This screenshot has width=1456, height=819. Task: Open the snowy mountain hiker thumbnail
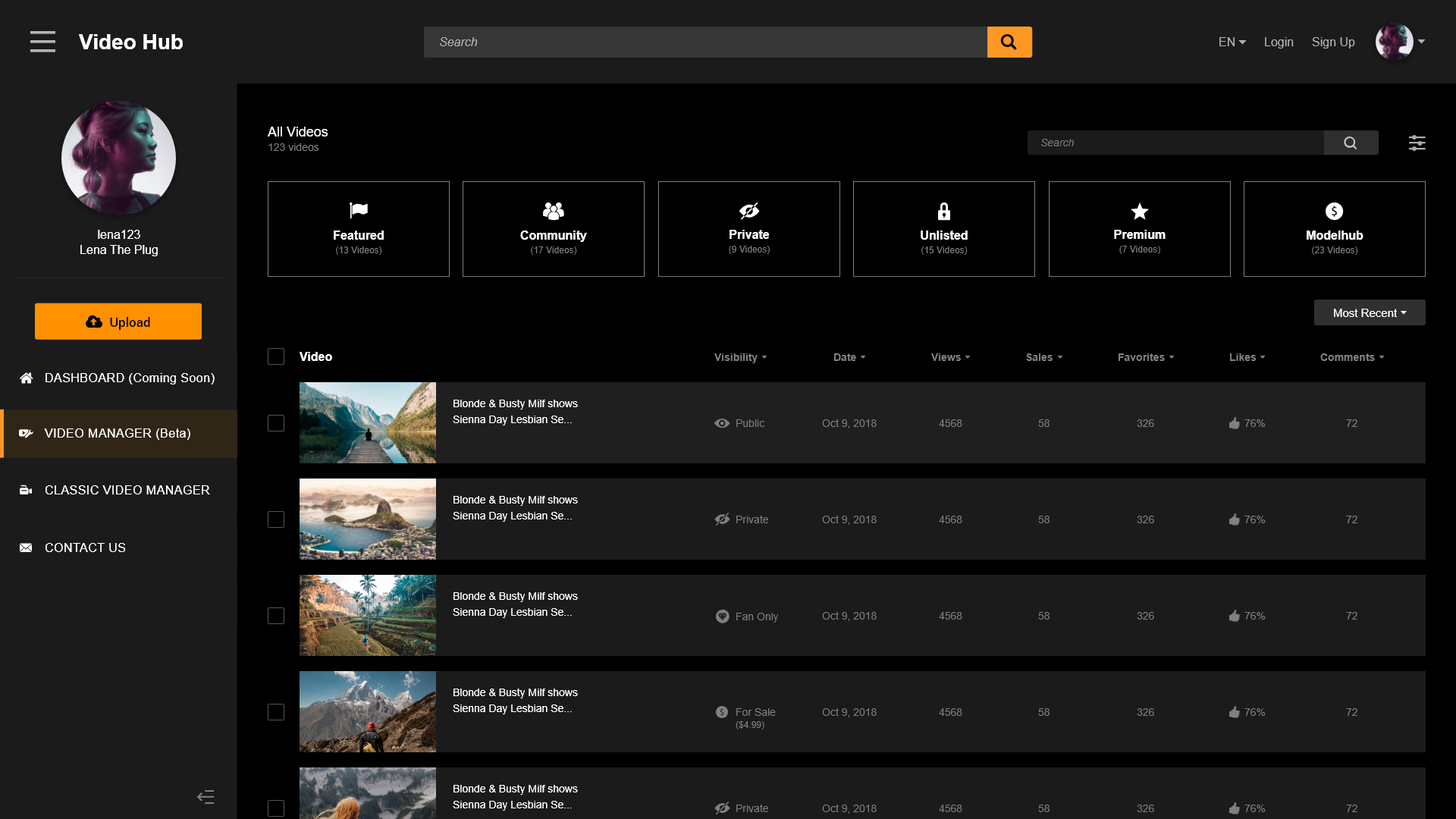tap(368, 711)
